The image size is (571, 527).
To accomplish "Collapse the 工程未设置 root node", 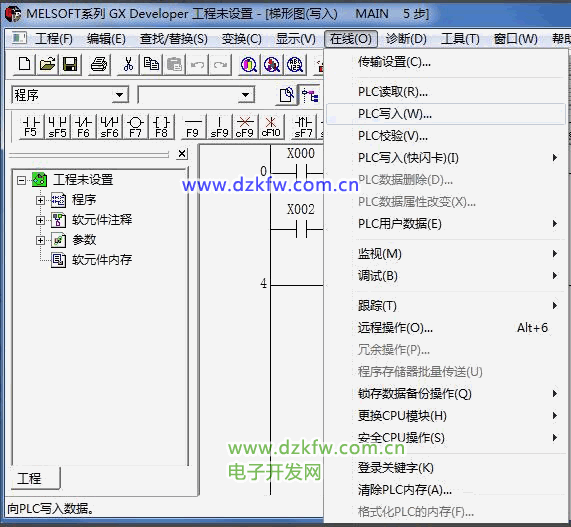I will point(22,180).
